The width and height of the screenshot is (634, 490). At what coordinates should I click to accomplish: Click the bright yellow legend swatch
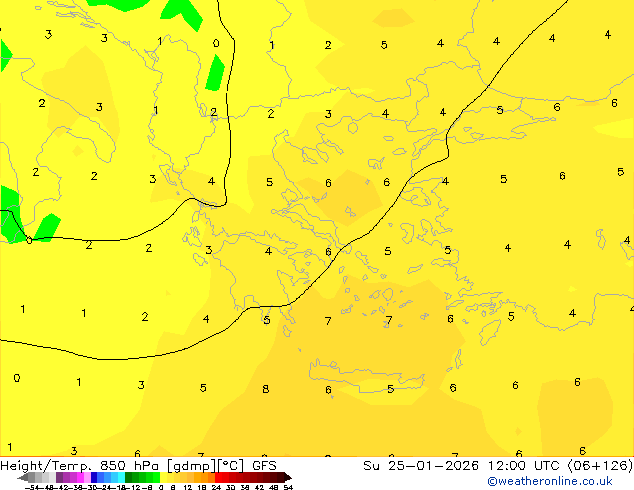(x=163, y=477)
